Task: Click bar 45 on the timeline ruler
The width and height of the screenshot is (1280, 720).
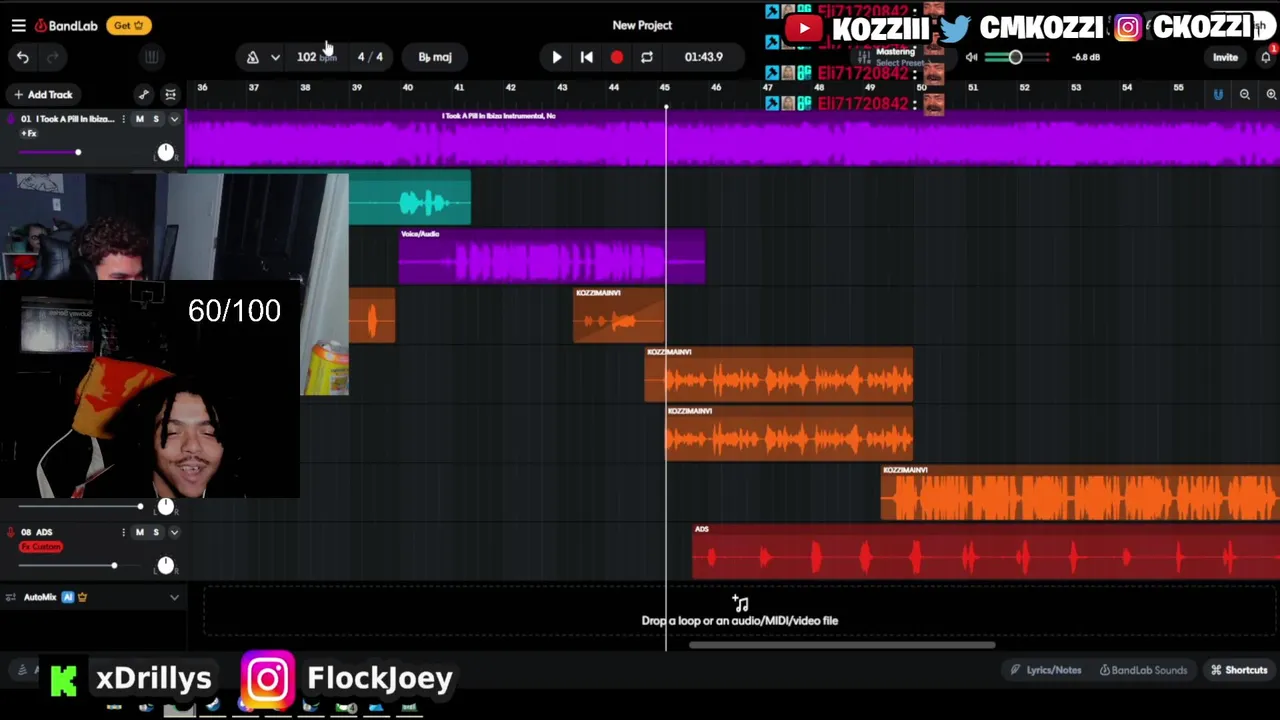Action: pyautogui.click(x=665, y=88)
